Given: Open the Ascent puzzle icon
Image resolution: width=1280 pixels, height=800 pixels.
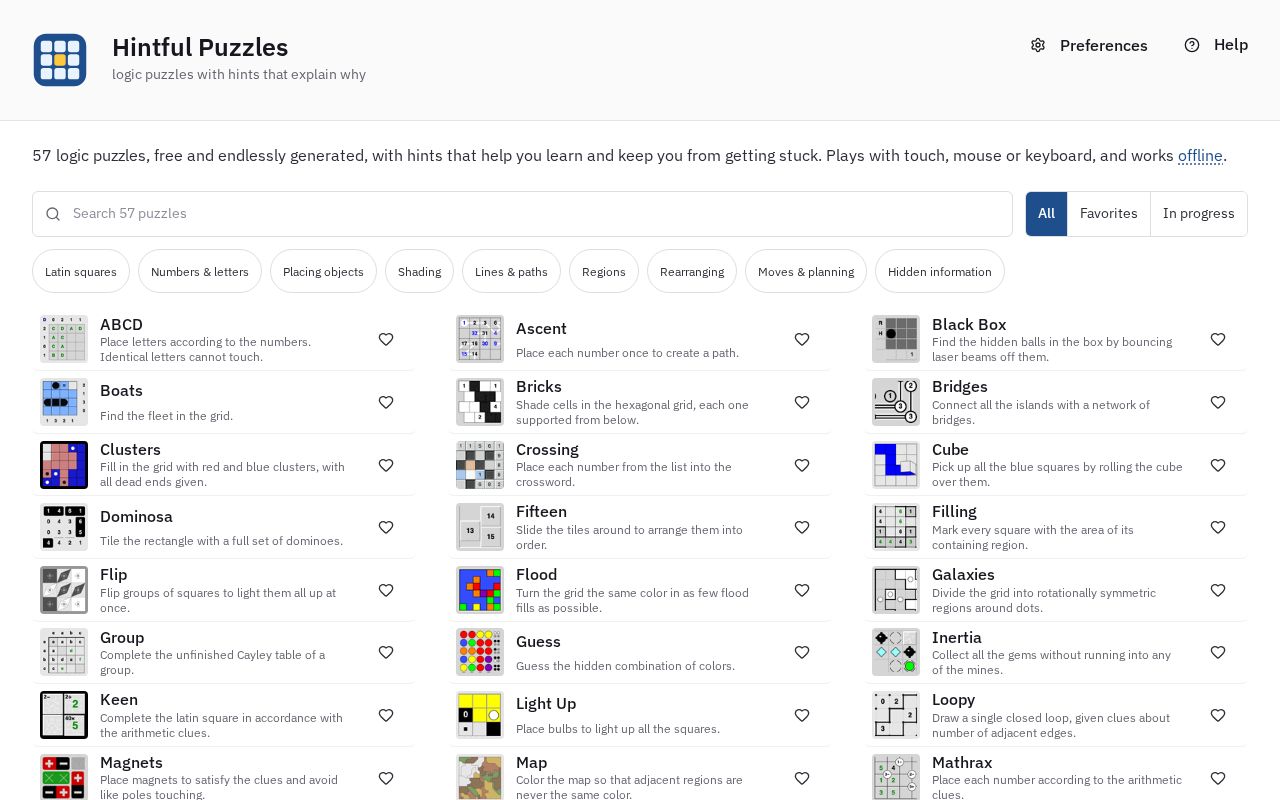Looking at the screenshot, I should 480,339.
